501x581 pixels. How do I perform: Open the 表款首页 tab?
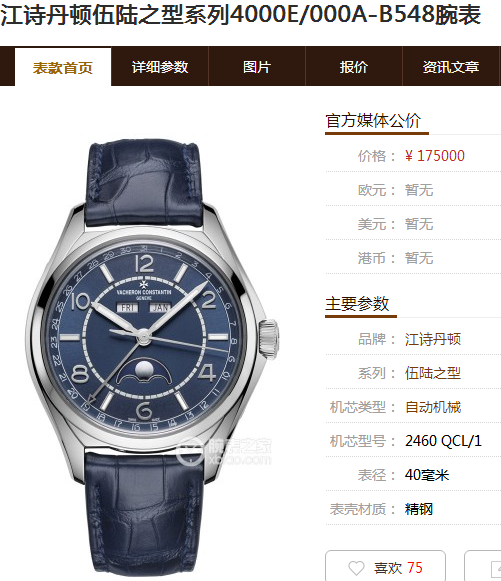pyautogui.click(x=63, y=67)
